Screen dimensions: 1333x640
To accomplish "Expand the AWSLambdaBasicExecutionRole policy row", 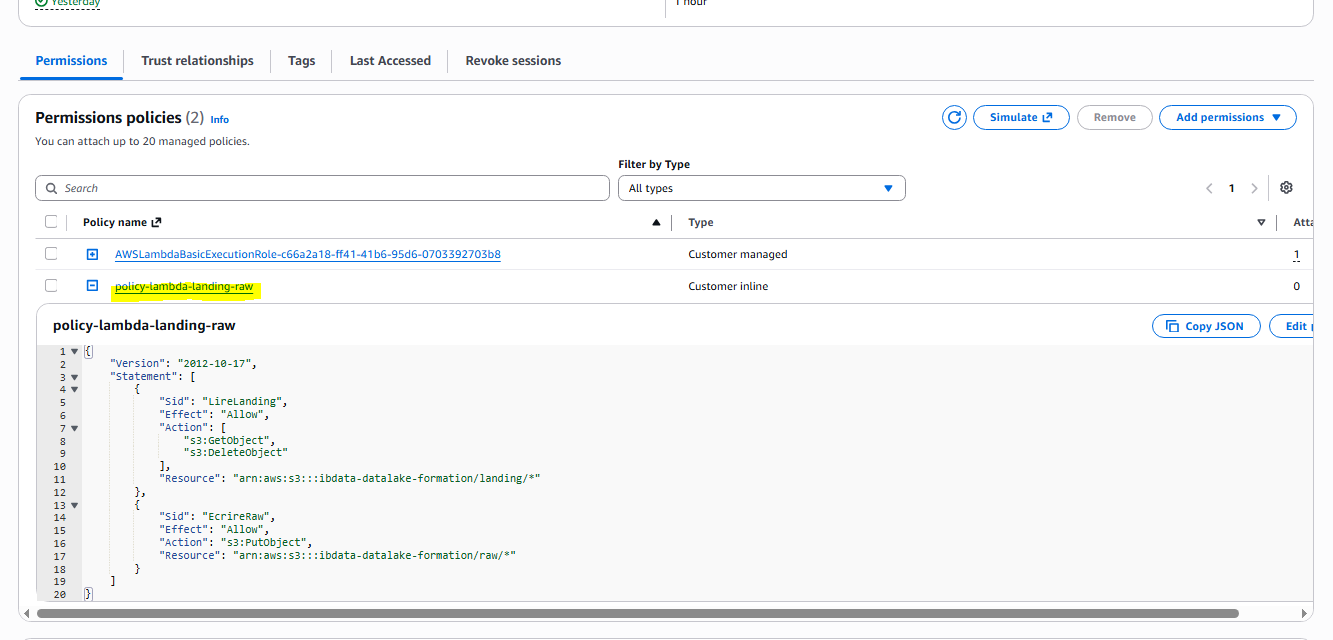I will pos(92,254).
